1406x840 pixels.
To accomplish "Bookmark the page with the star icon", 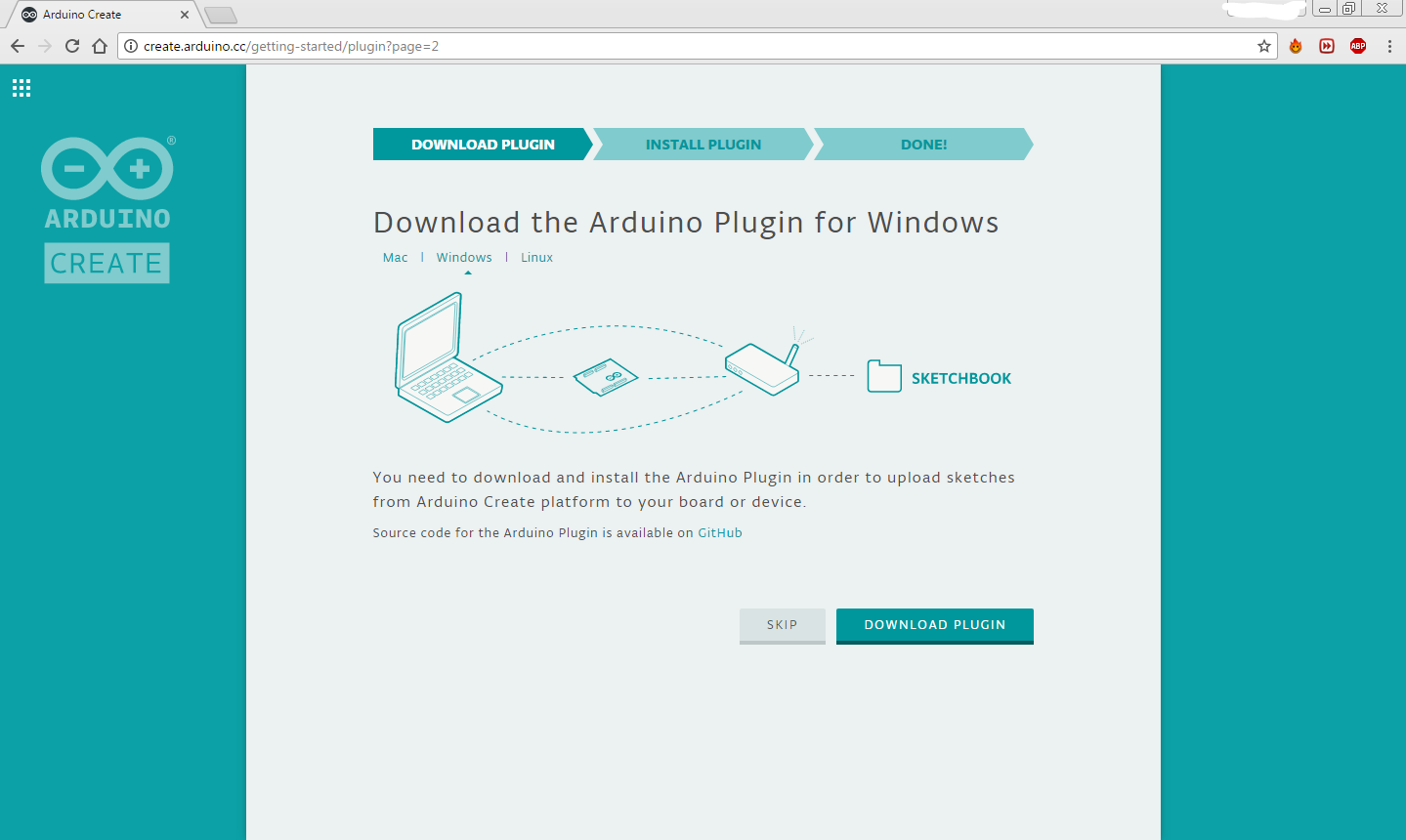I will click(1261, 45).
